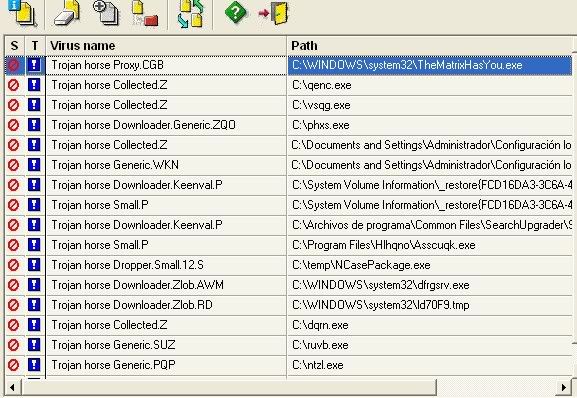Screen dimensions: 577x398
Task: Click red status icon in Downloader.Generic.ZQO row
Action: coord(14,125)
